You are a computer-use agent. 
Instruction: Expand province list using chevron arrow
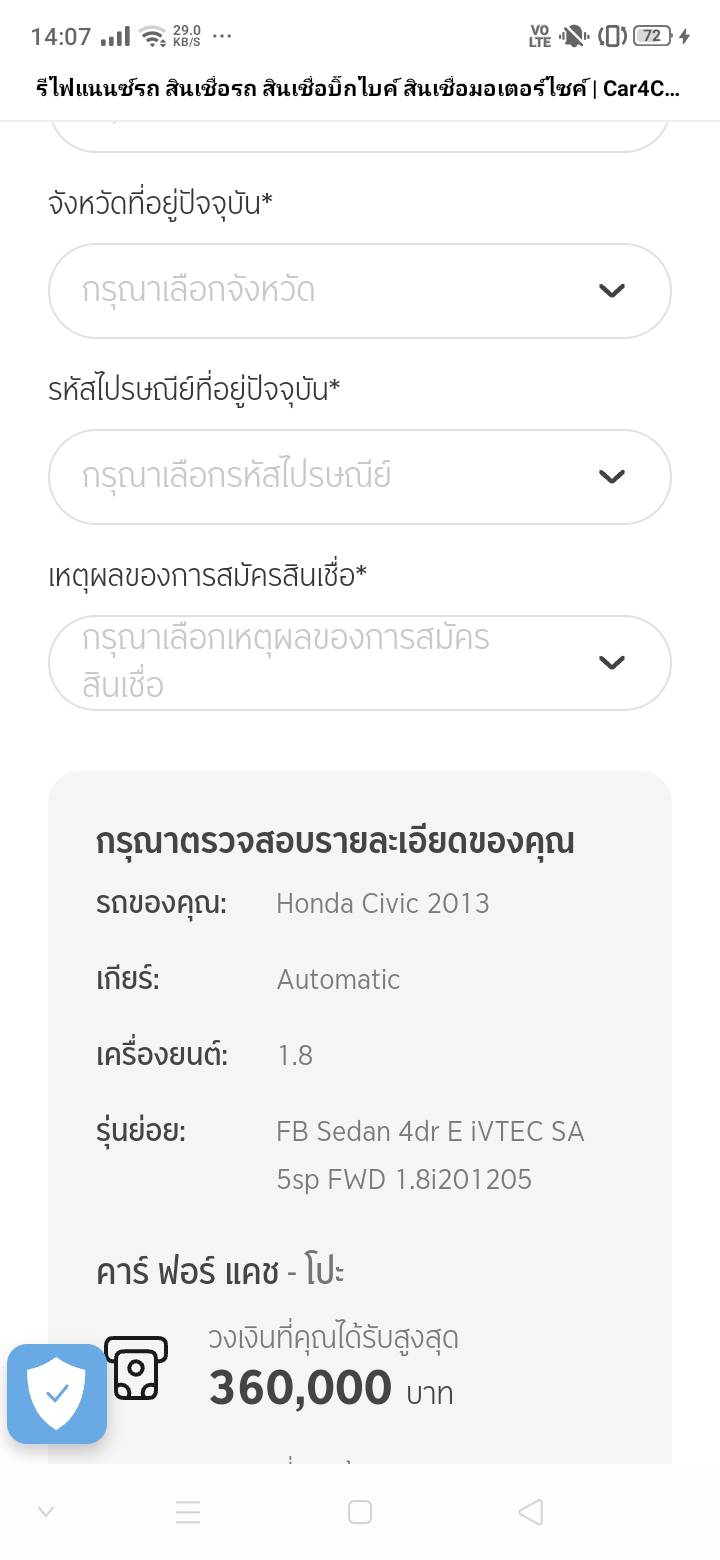611,291
